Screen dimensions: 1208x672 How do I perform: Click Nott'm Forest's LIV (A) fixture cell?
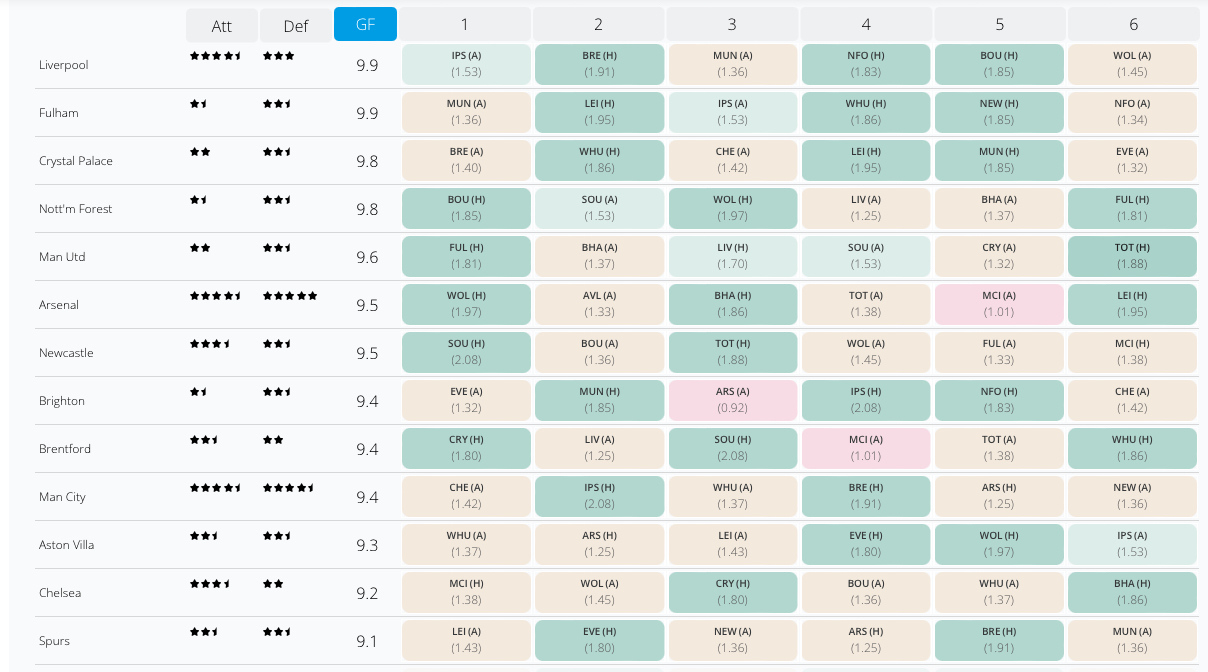point(866,208)
